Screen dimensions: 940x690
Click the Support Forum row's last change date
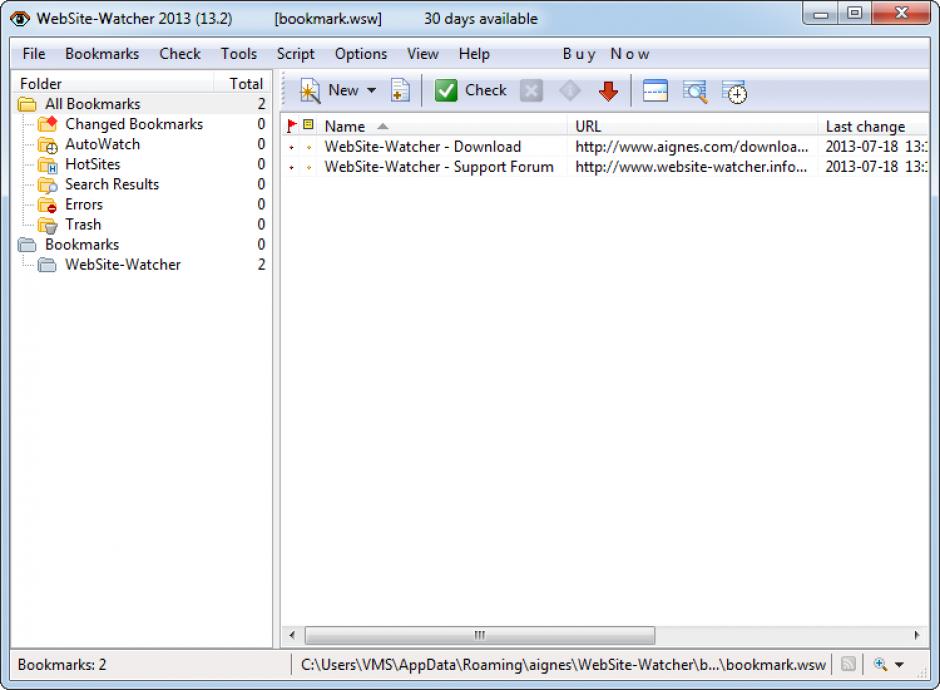click(876, 167)
